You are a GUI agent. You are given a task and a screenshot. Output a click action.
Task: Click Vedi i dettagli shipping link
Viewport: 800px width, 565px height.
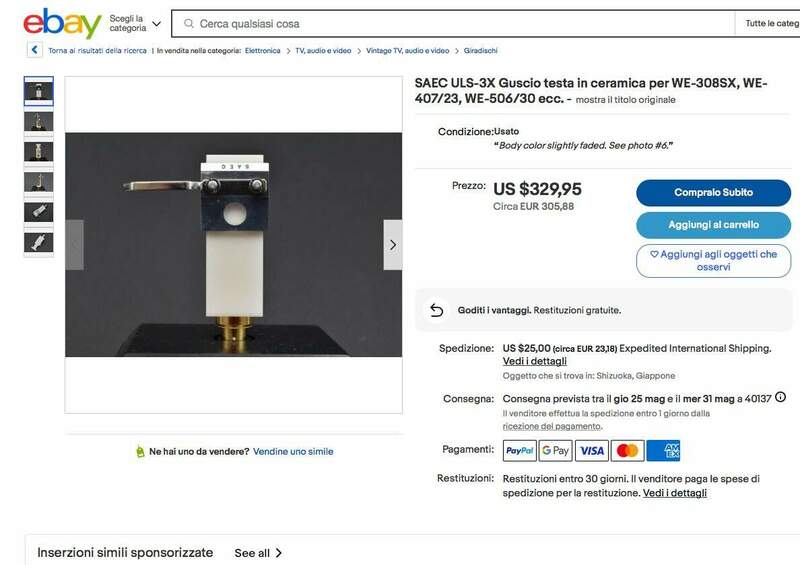(x=535, y=361)
